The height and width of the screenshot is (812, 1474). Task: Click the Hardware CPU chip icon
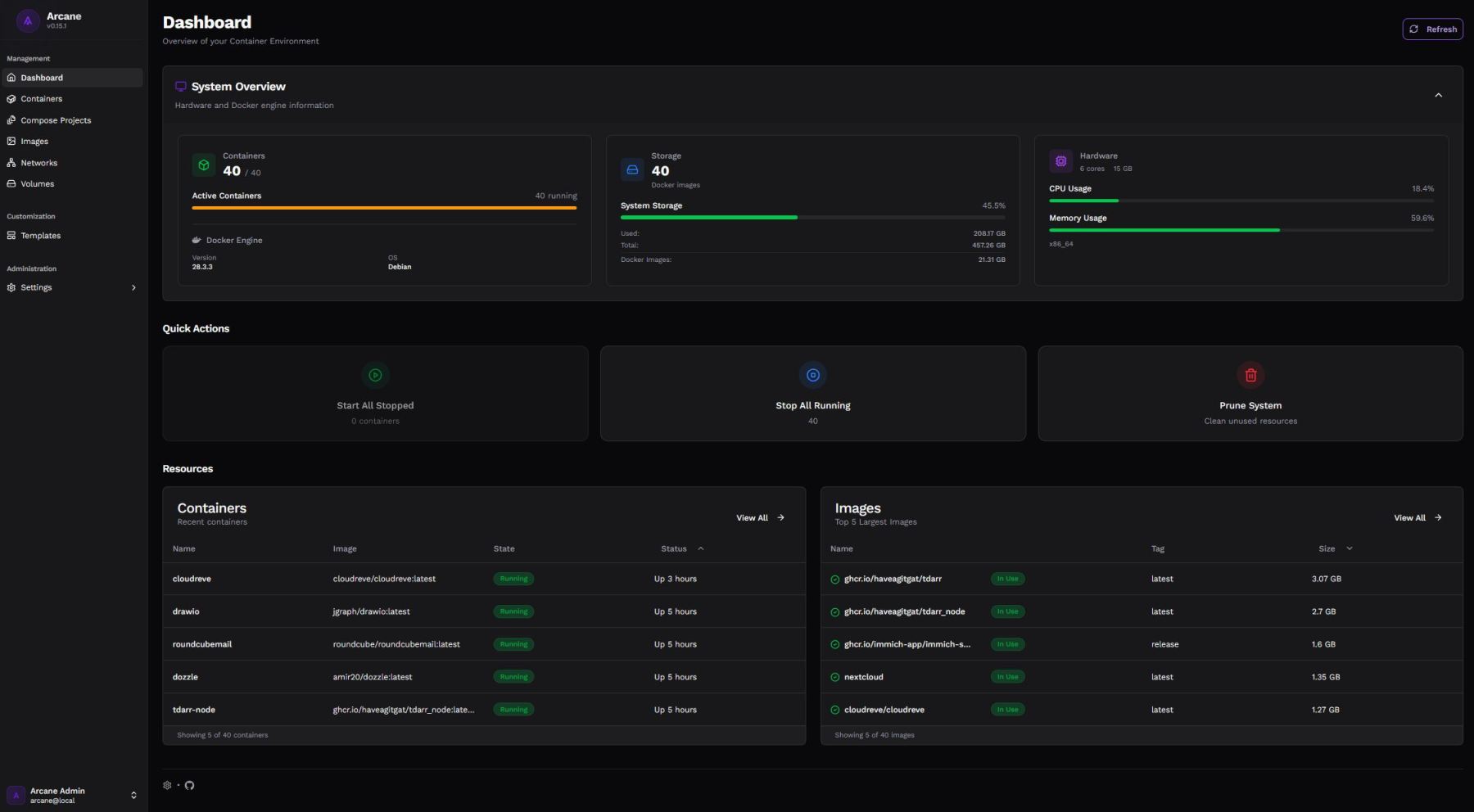pos(1060,161)
